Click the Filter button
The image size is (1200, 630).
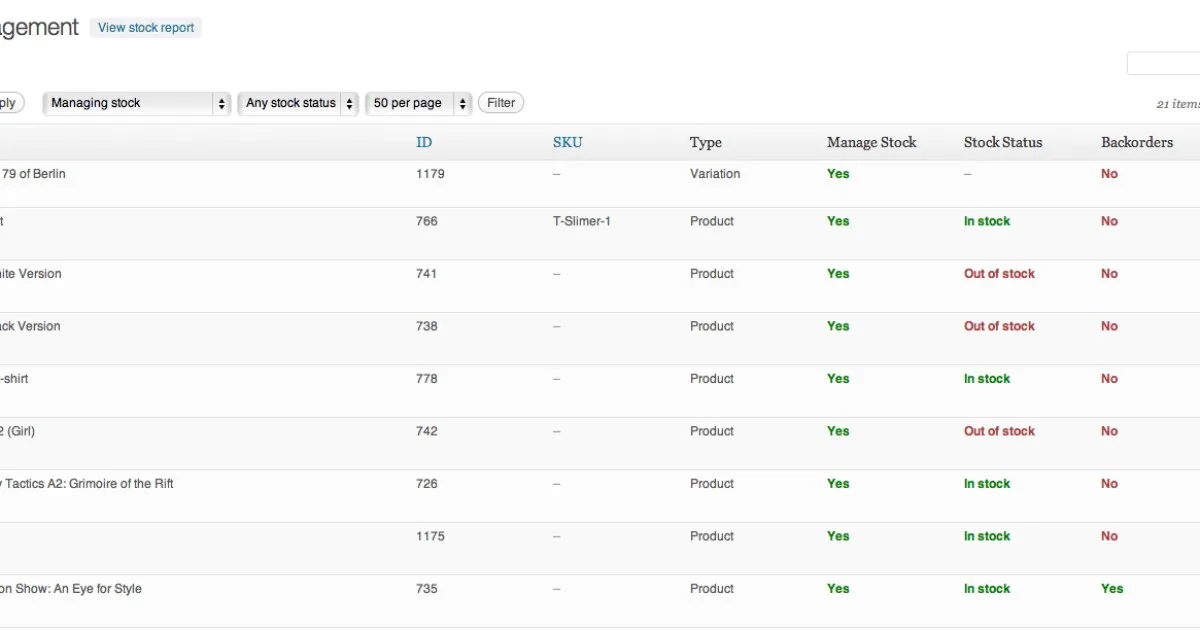click(x=501, y=103)
